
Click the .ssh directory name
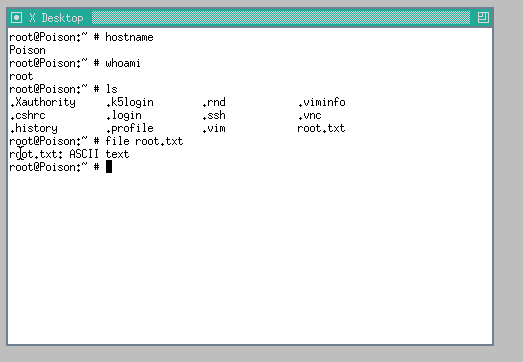[214, 115]
